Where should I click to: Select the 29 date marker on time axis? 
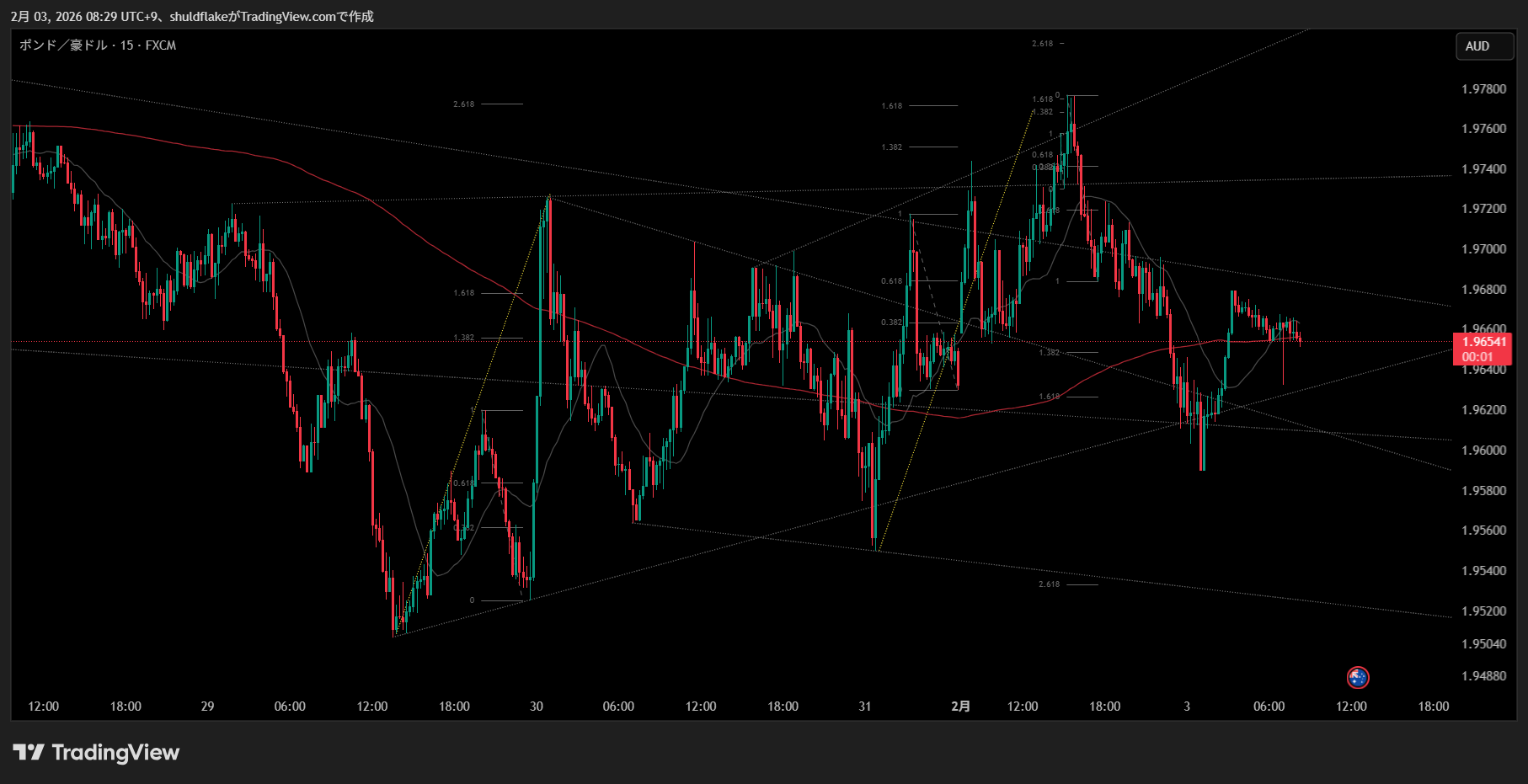(207, 707)
